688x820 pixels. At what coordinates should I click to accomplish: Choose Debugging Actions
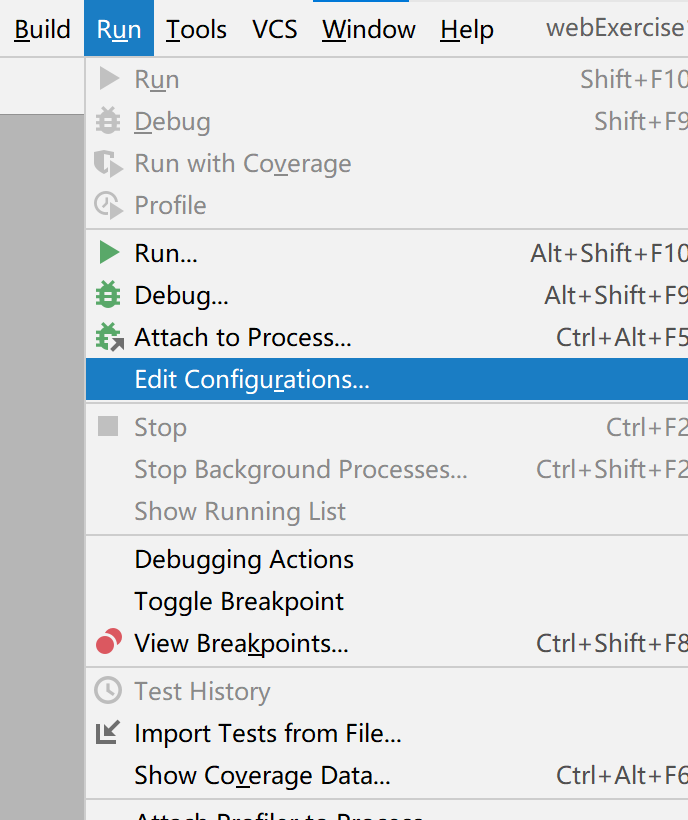[x=244, y=559]
